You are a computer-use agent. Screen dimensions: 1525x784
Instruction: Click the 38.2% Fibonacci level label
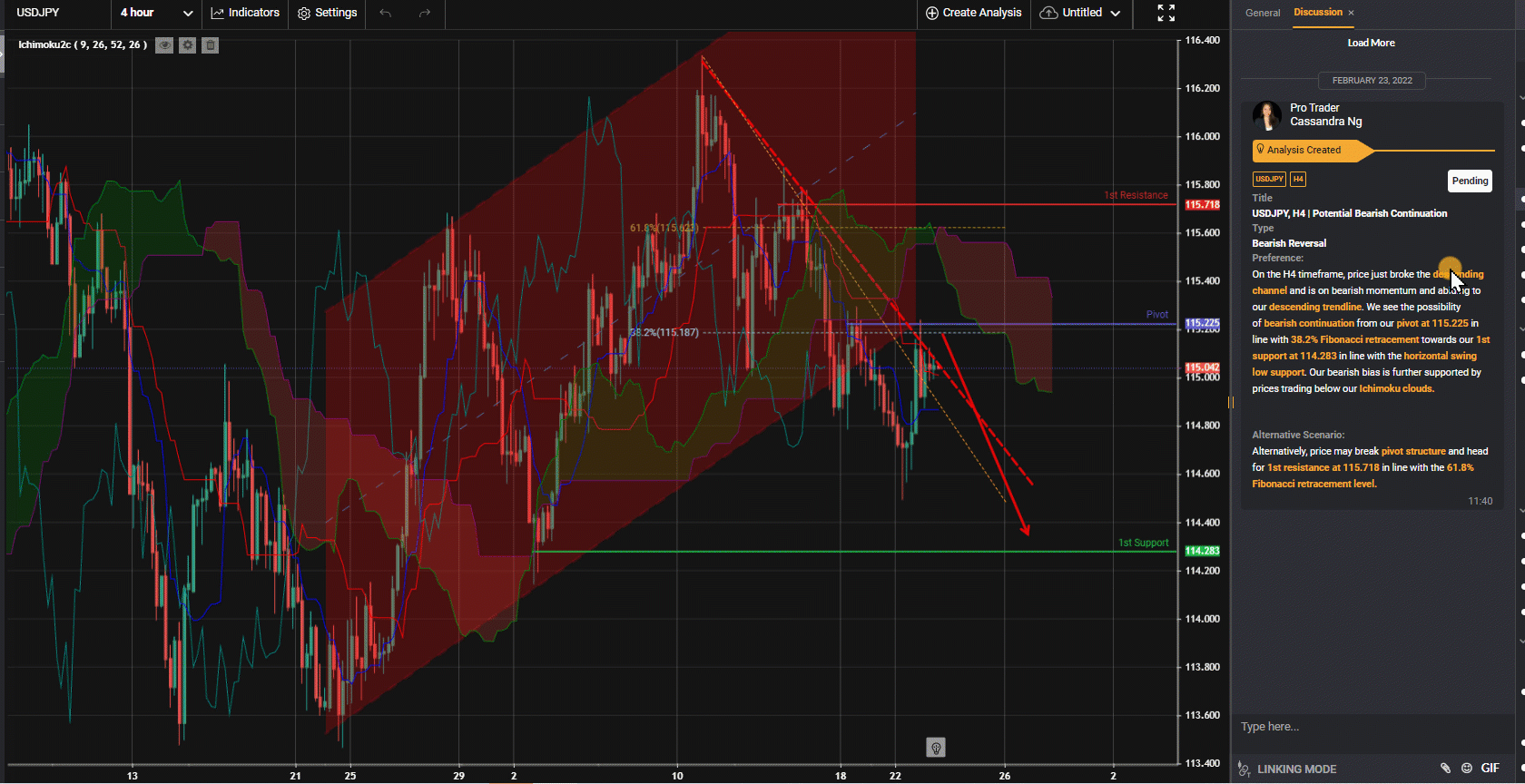(664, 332)
